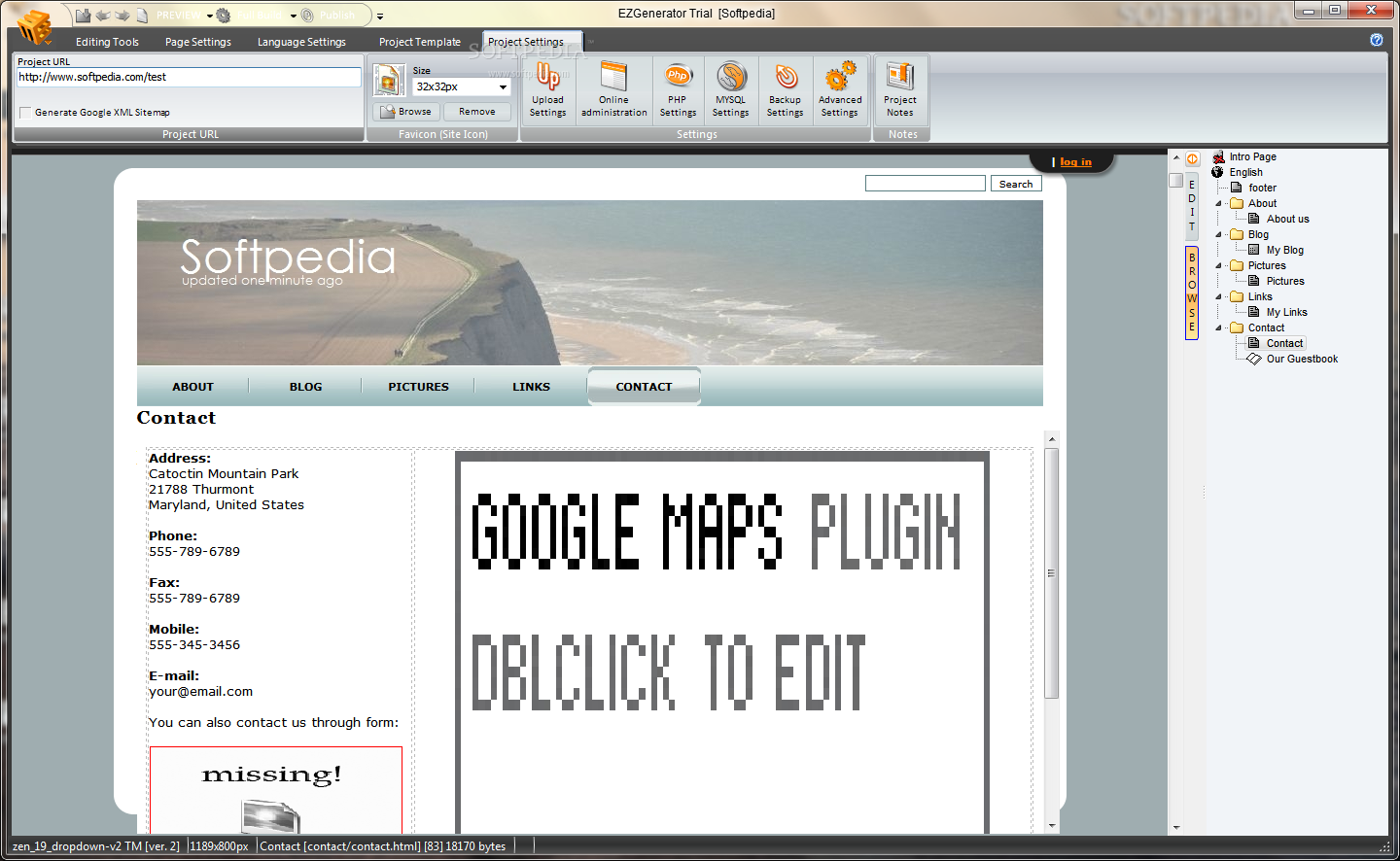Collapse the Pictures folder in tree

coord(1219,266)
